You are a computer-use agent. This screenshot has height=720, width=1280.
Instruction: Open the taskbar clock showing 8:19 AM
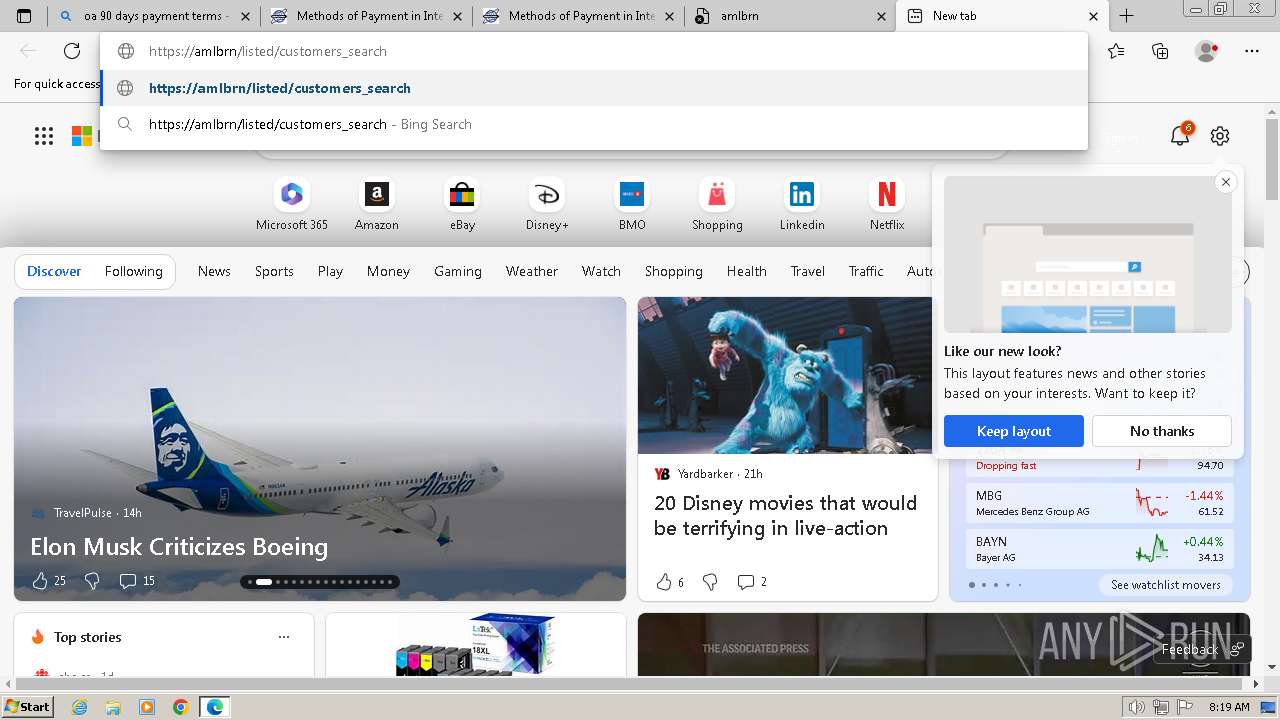(x=1229, y=707)
